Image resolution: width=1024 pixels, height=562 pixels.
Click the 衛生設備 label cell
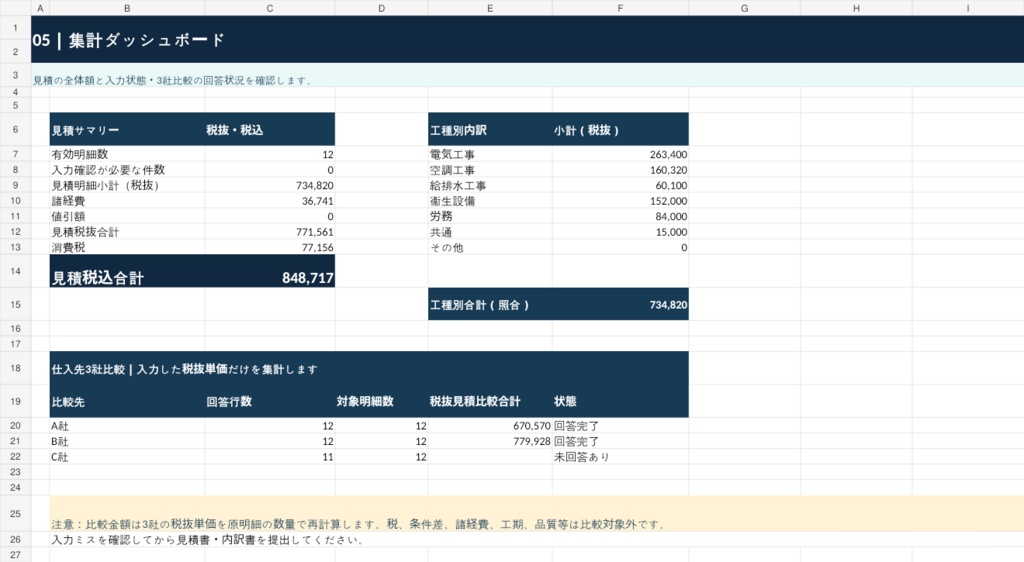coord(490,201)
